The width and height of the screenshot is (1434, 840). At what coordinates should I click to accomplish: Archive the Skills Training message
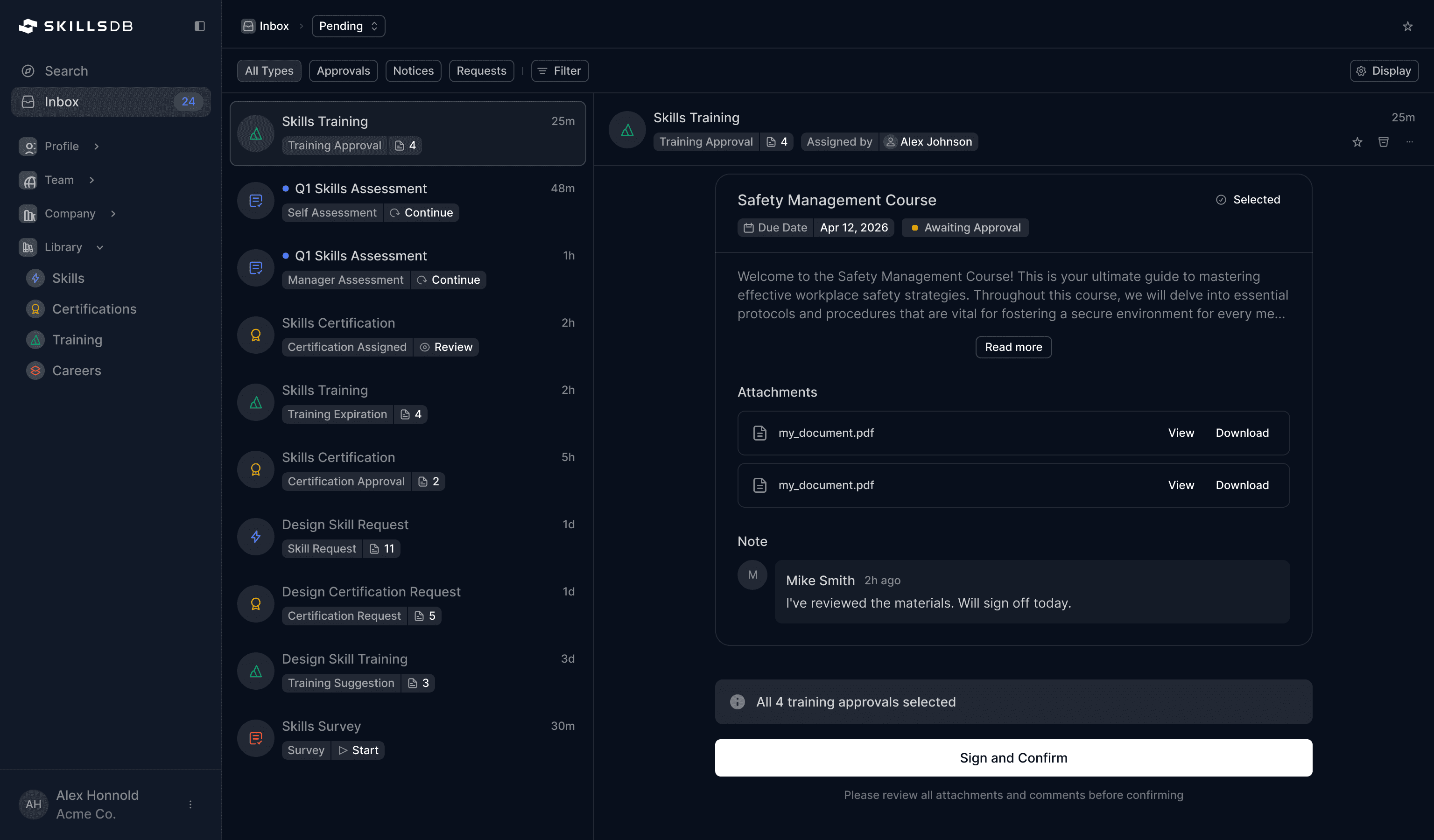click(x=1384, y=142)
